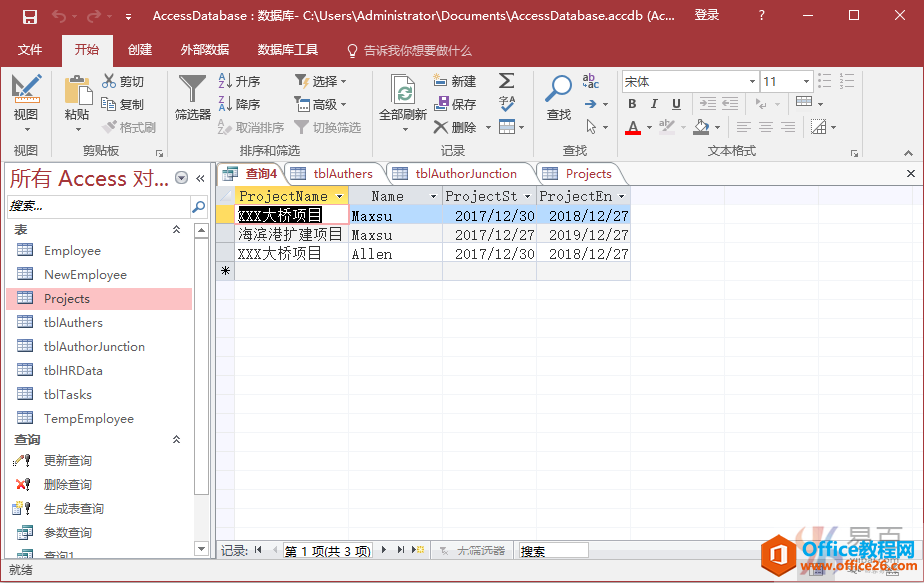Click the navigation pane search box
Viewport: 924px width, 583px height.
98,205
